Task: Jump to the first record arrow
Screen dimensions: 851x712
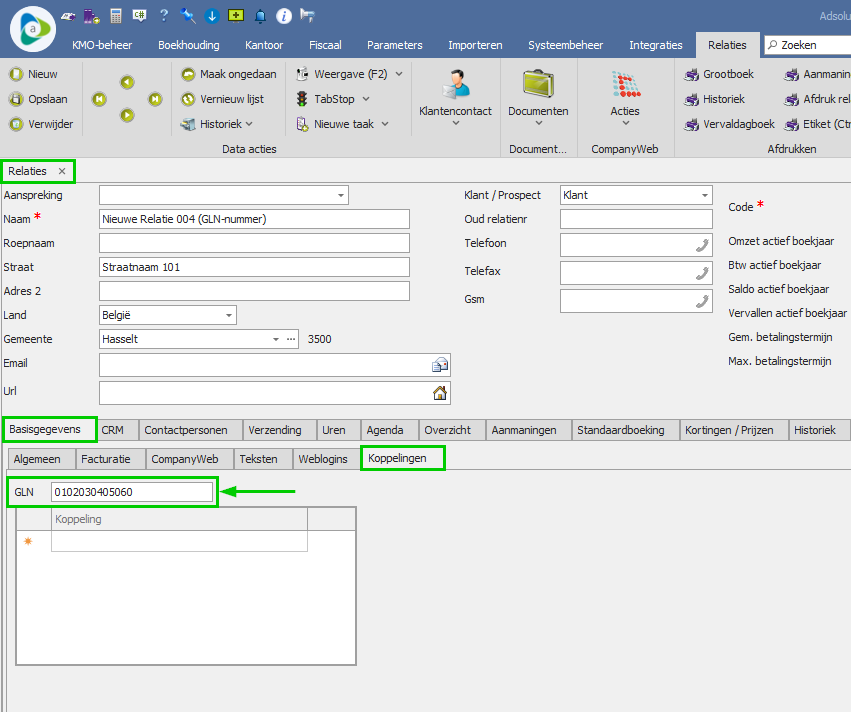Action: coord(99,99)
